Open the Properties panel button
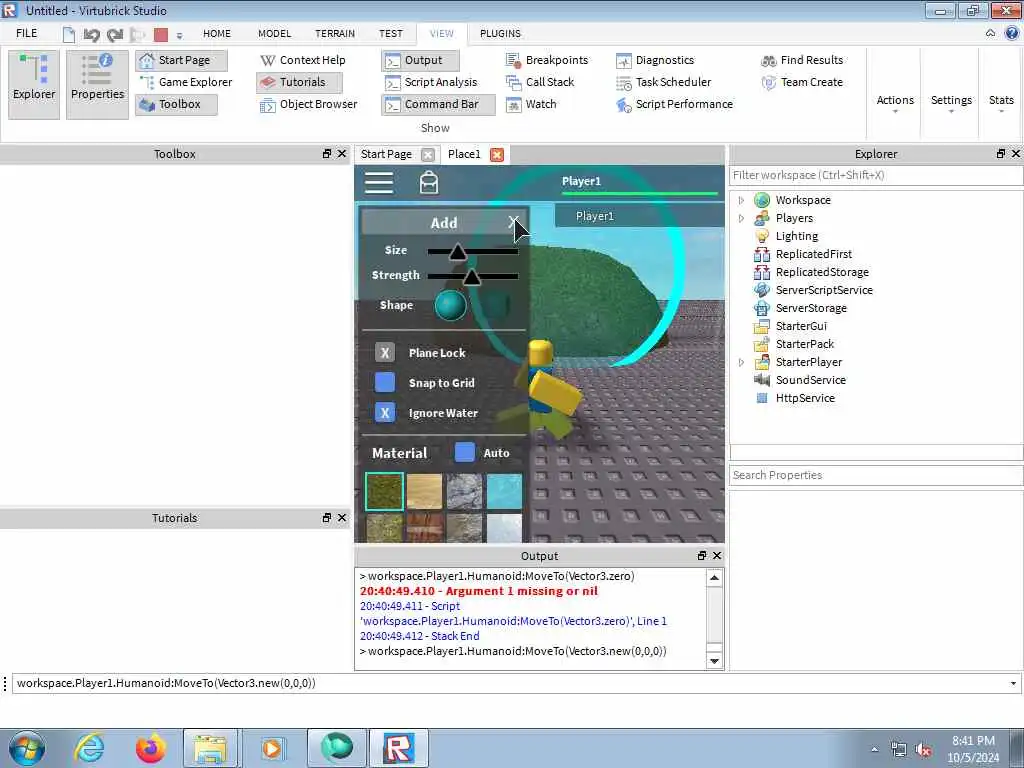 coord(97,84)
